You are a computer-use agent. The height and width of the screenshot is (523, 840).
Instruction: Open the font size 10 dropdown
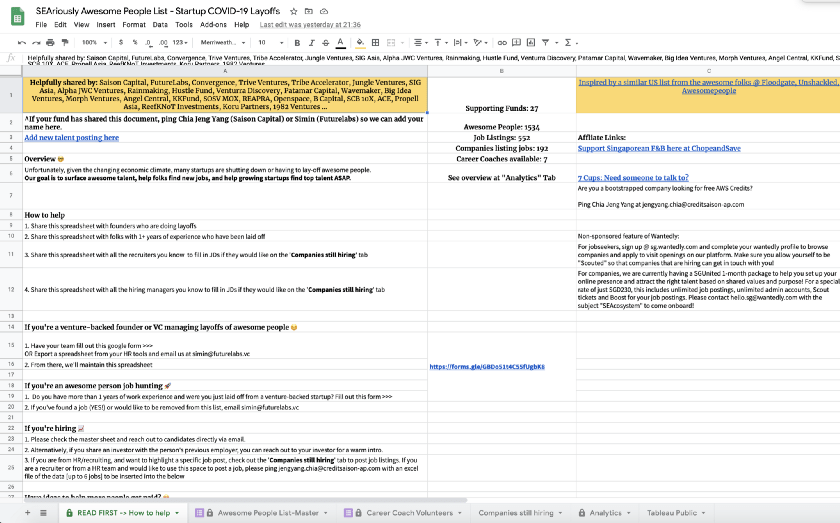pyautogui.click(x=271, y=42)
